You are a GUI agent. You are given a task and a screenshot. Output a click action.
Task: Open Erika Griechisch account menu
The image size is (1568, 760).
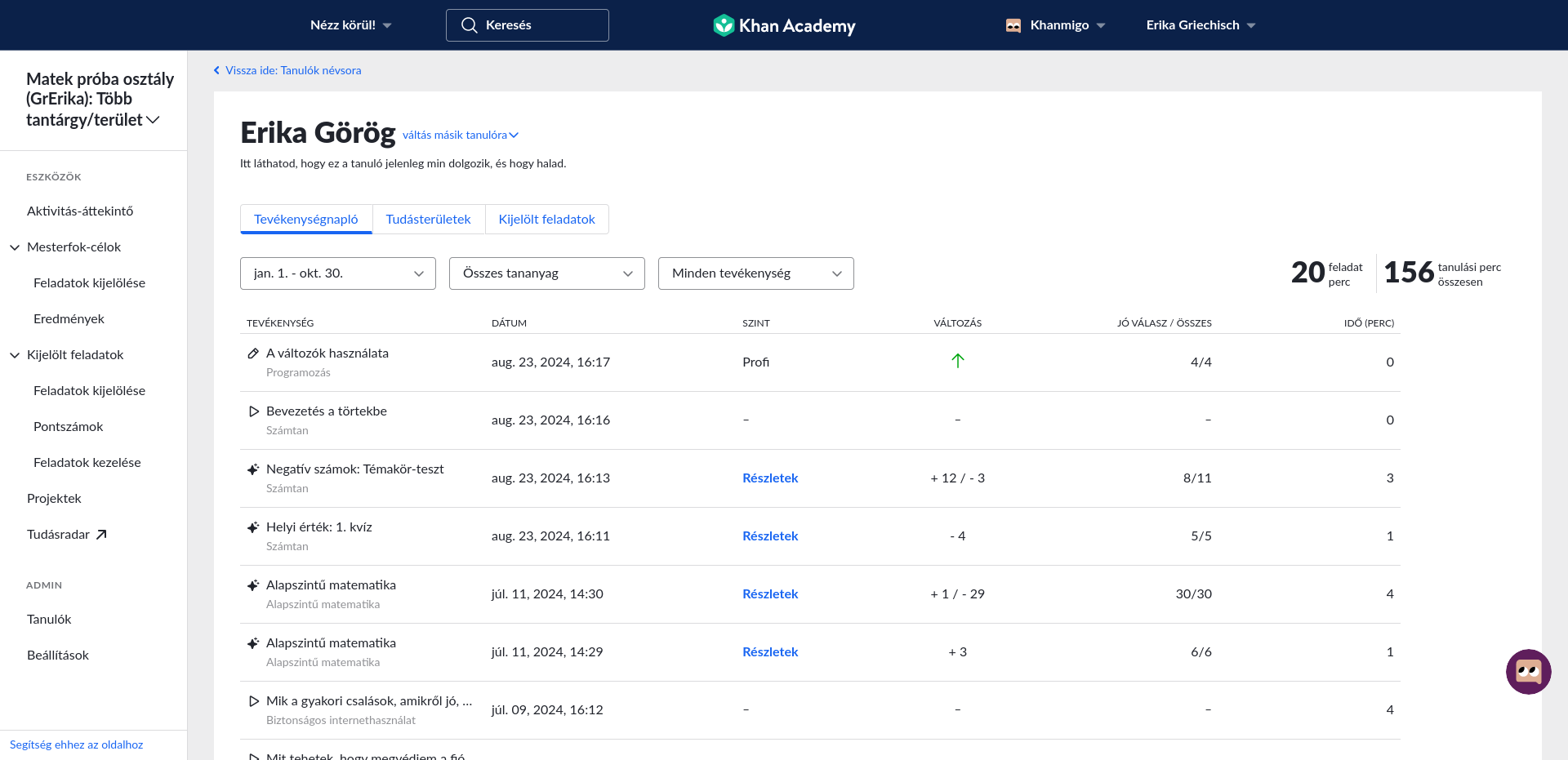1200,25
